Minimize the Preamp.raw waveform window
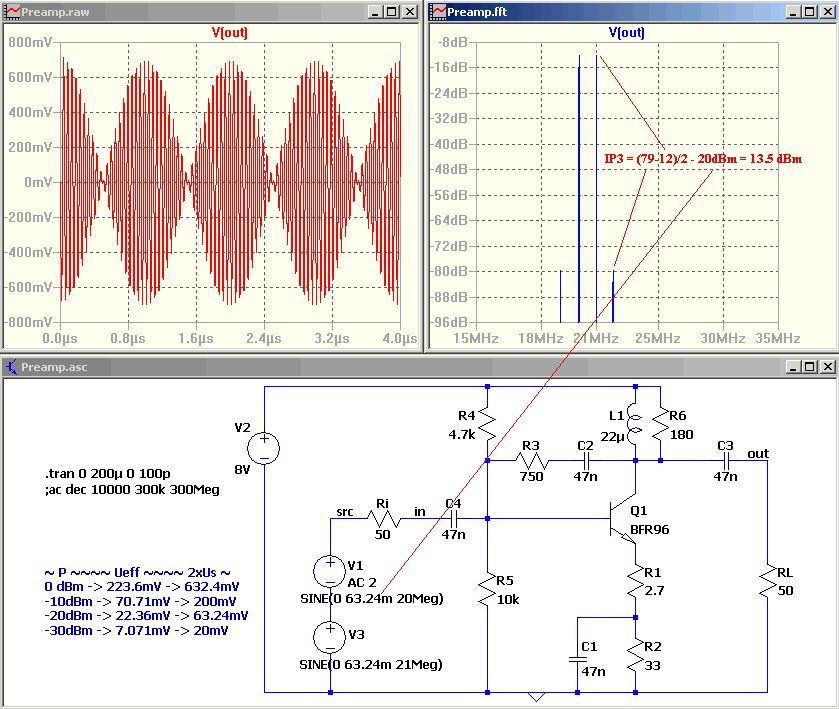This screenshot has width=839, height=709. point(375,12)
